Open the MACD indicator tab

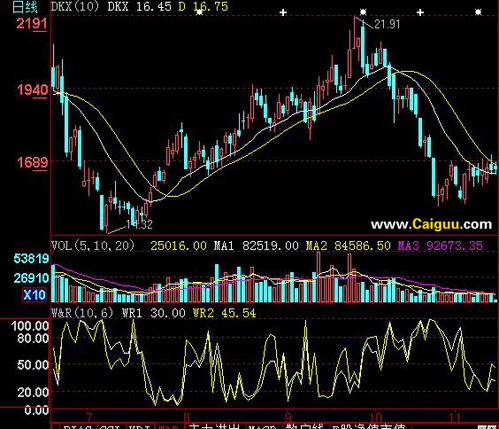tap(262, 427)
